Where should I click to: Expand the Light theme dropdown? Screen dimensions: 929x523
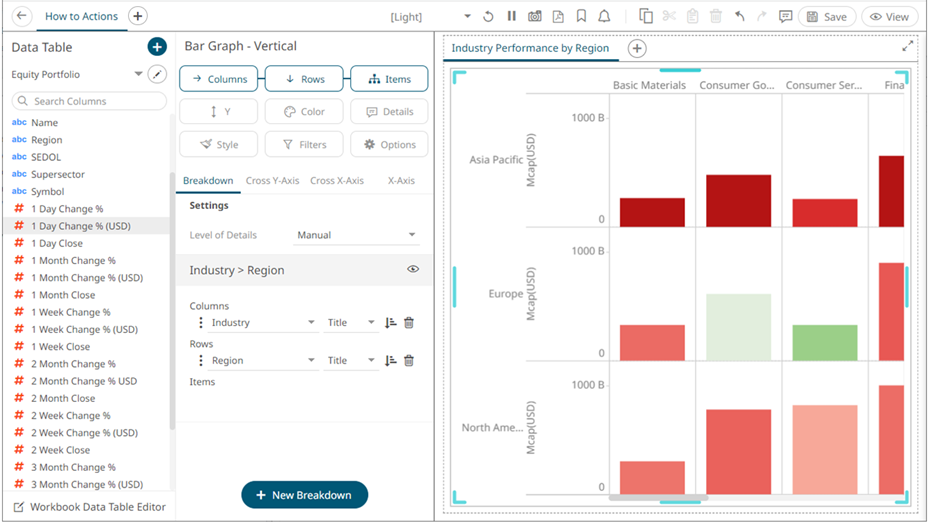tap(467, 17)
